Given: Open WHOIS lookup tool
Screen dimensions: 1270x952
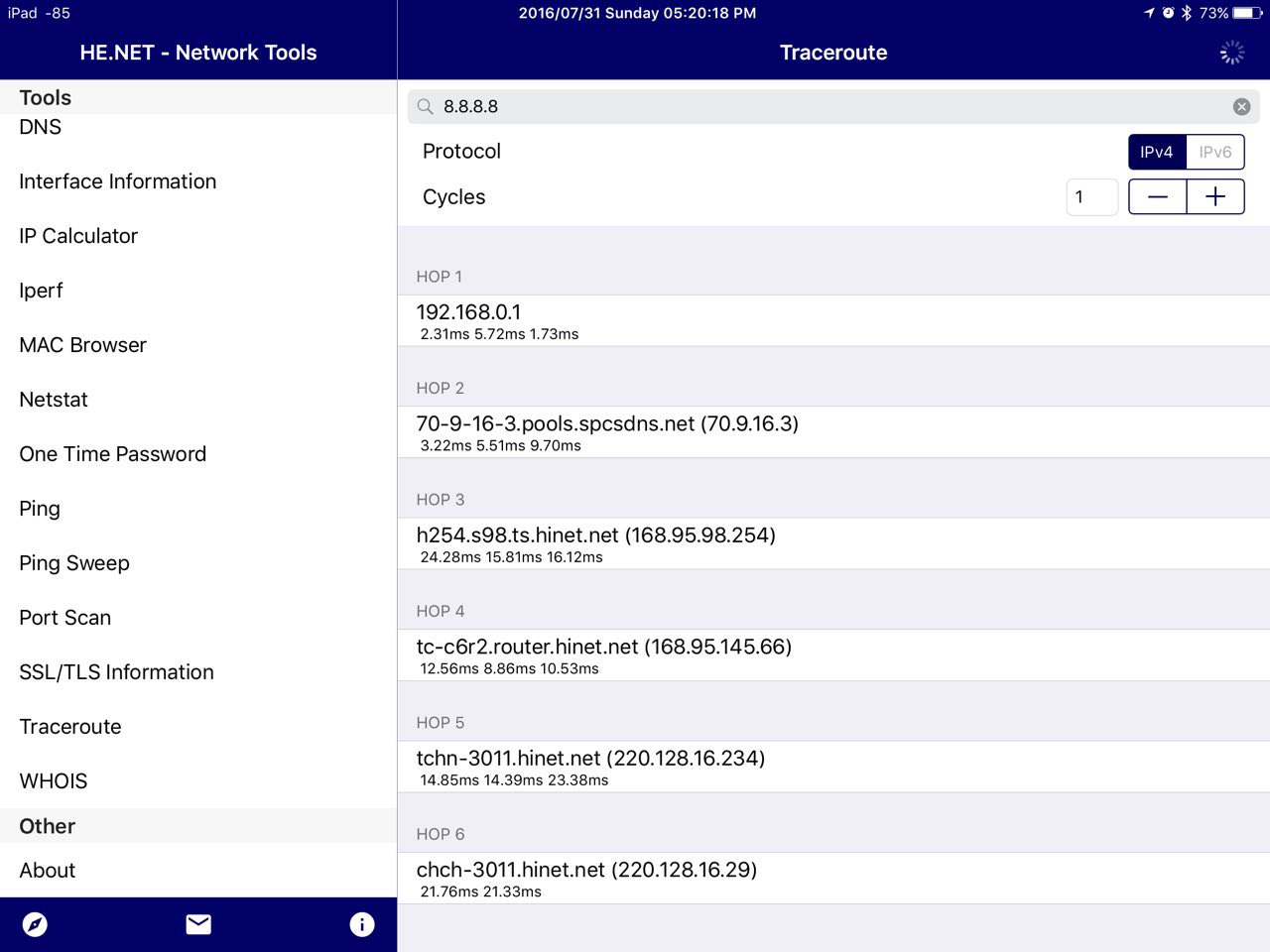Looking at the screenshot, I should pos(54,781).
